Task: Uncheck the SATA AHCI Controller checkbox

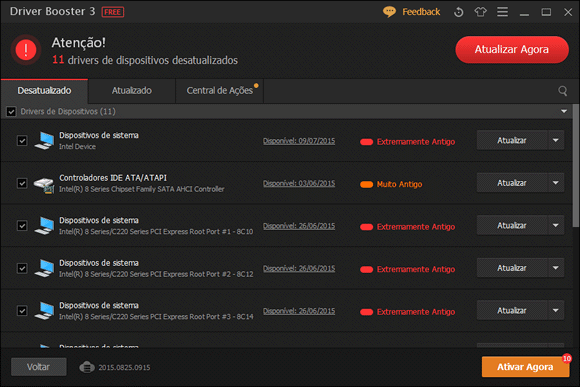Action: click(22, 183)
